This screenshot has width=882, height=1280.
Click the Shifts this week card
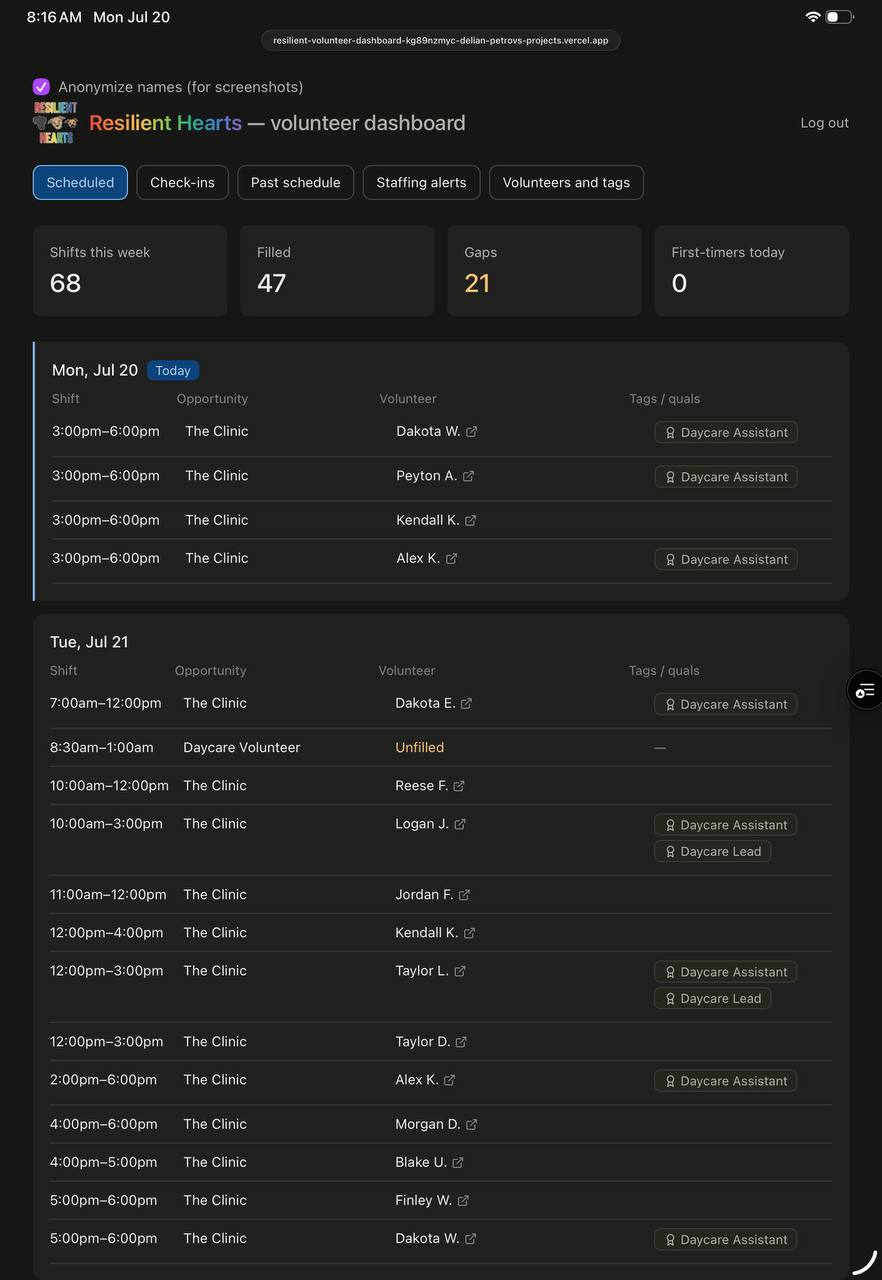tap(130, 271)
